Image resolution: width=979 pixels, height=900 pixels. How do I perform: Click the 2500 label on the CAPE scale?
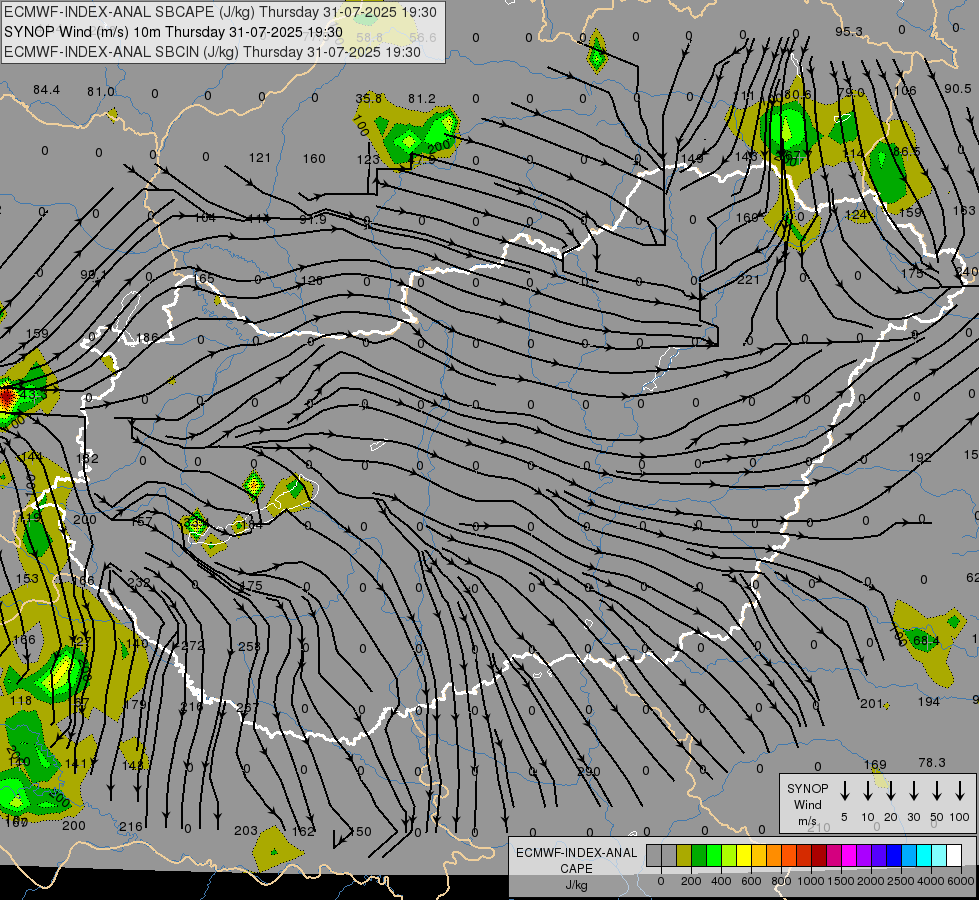tap(900, 881)
